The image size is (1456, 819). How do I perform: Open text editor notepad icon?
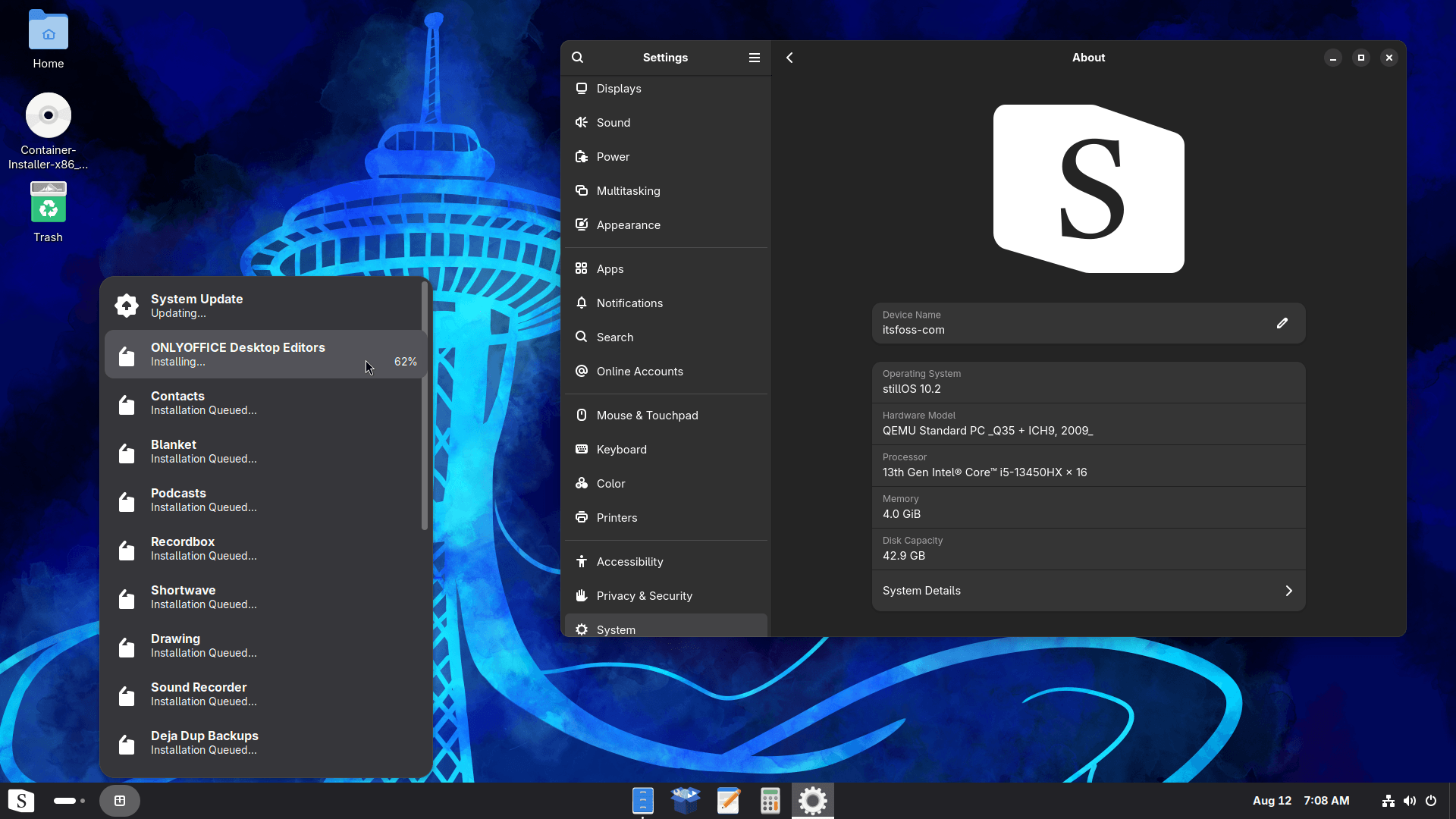pyautogui.click(x=728, y=801)
